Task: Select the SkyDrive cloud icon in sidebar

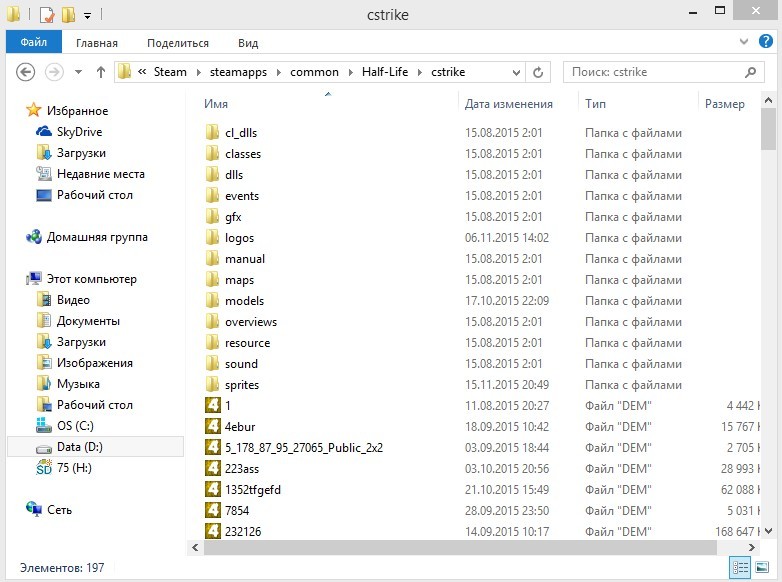Action: click(44, 132)
